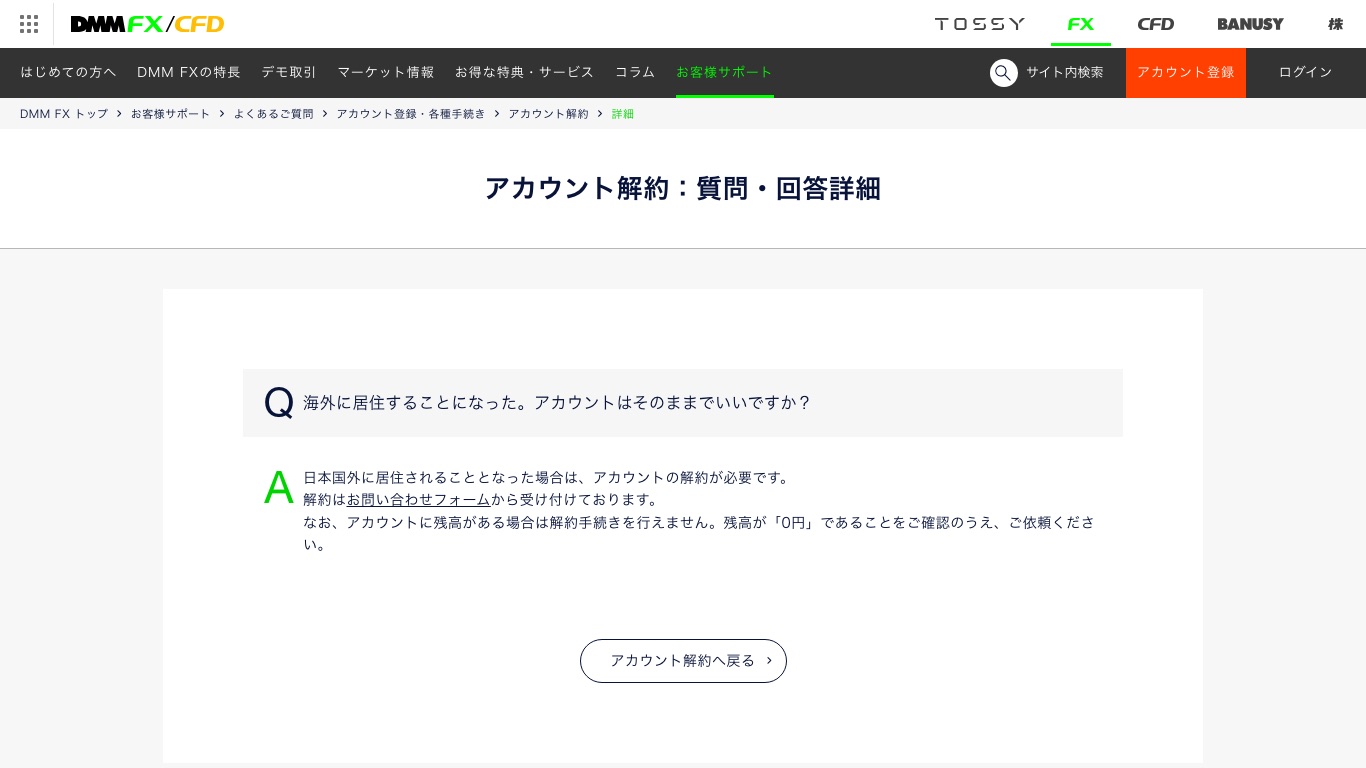Open the コラム menu item
Viewport: 1366px width, 768px height.
[635, 72]
